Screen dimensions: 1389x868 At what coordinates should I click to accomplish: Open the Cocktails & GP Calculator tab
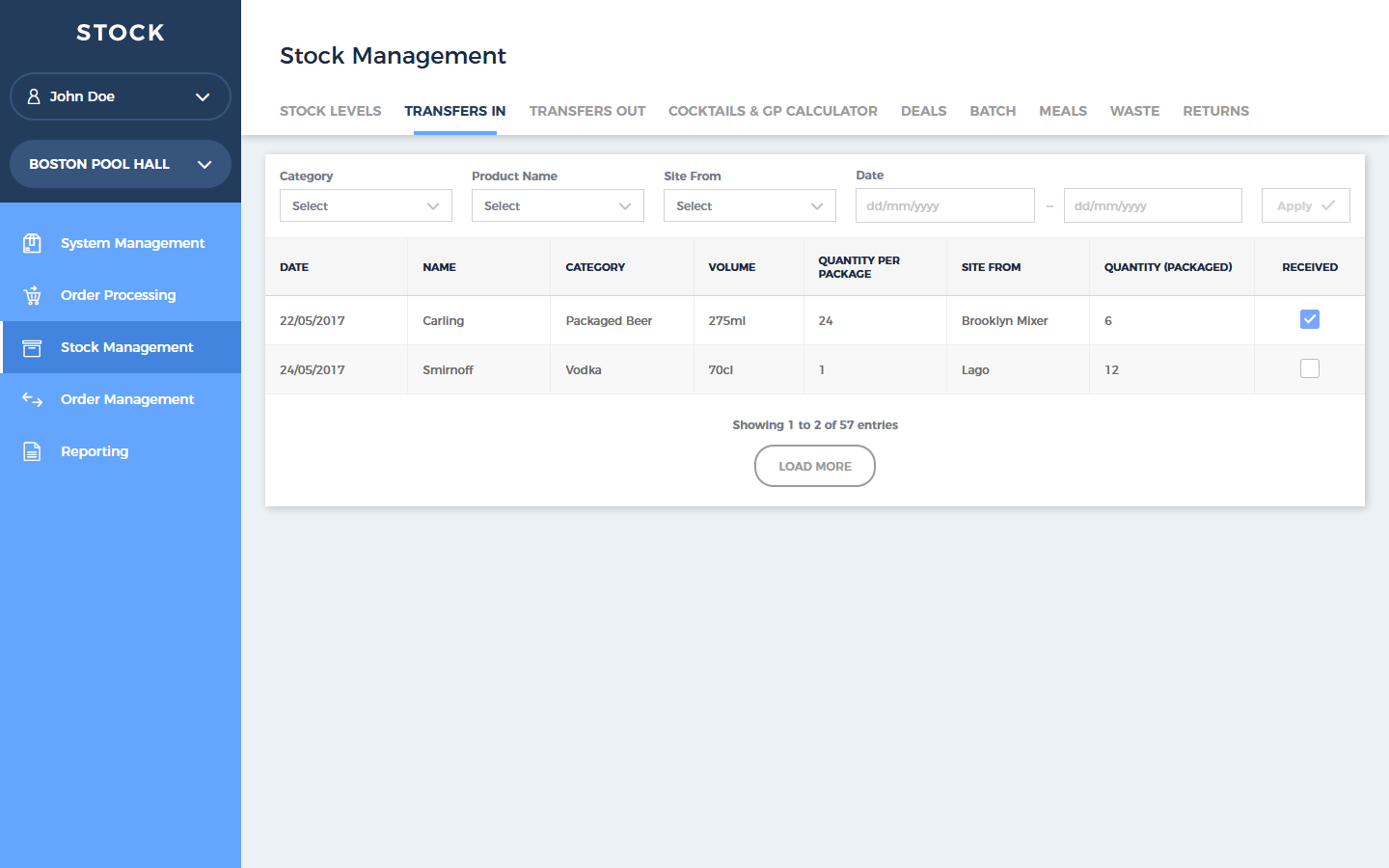pos(773,111)
